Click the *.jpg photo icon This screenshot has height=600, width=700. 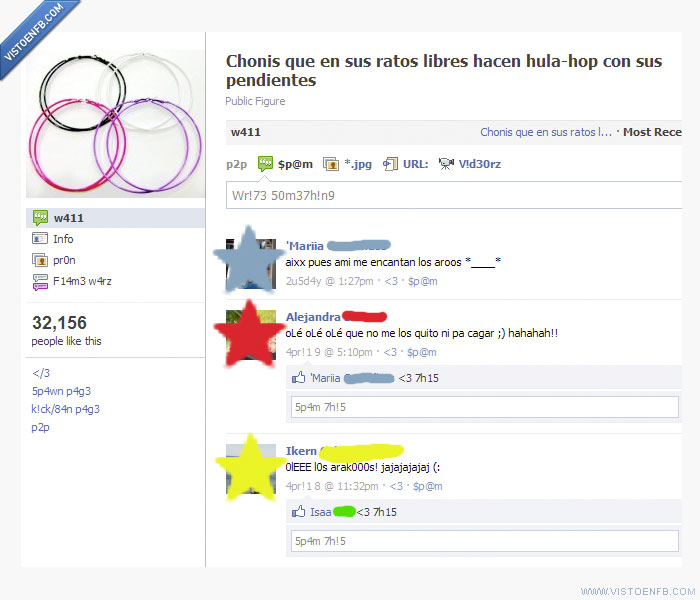[331, 164]
